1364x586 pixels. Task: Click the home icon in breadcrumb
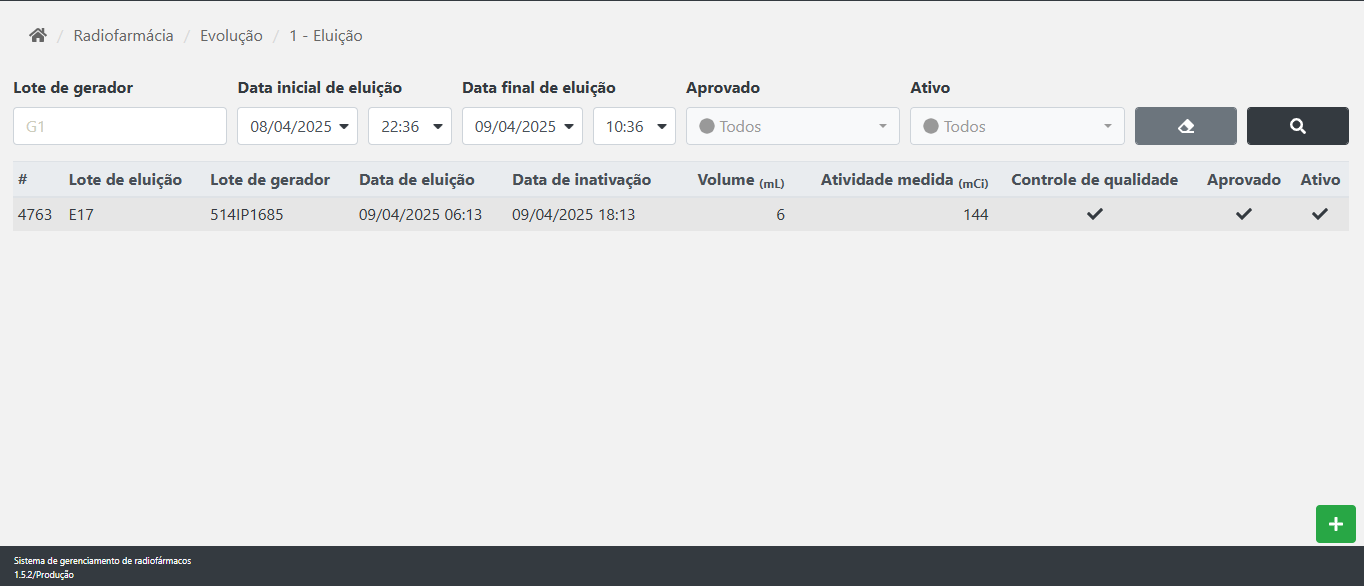coord(38,36)
